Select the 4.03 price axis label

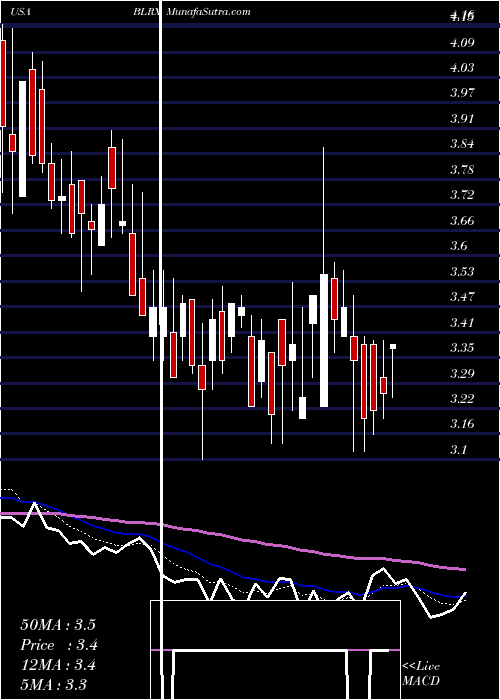coord(462,68)
